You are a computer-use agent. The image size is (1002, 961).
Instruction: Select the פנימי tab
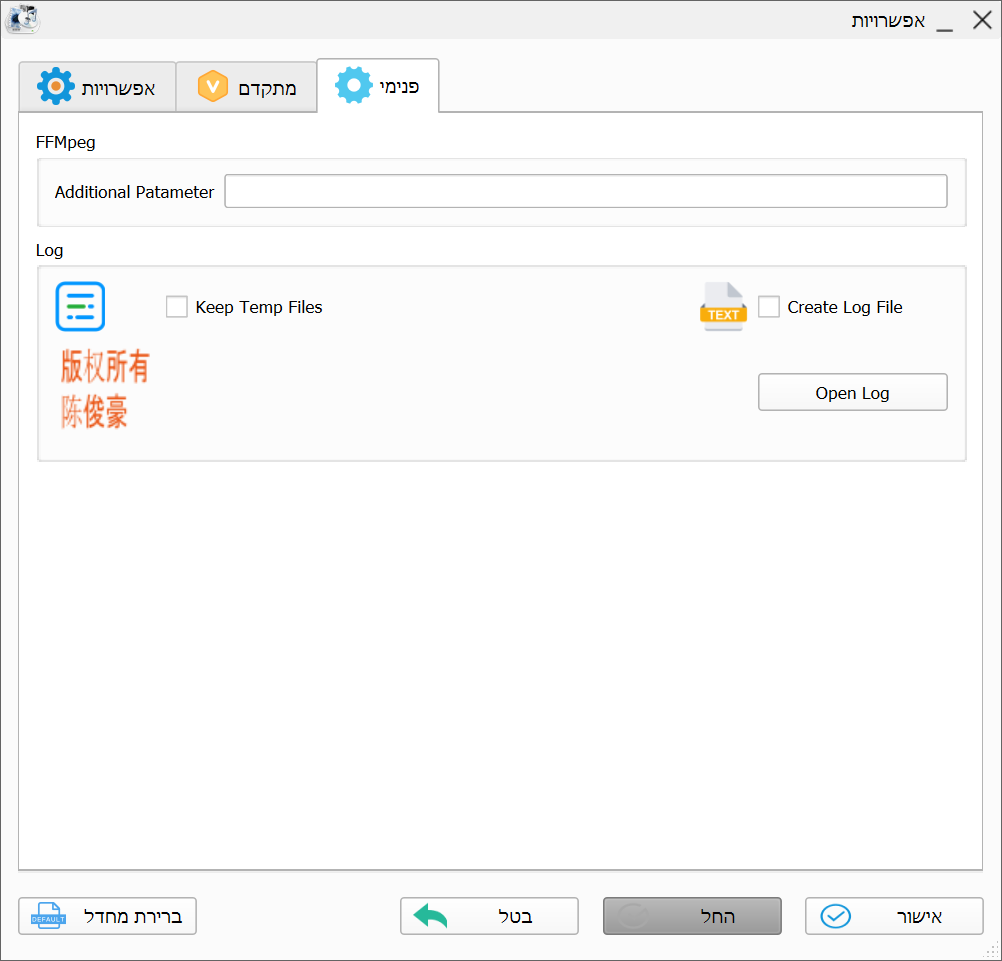tap(378, 86)
